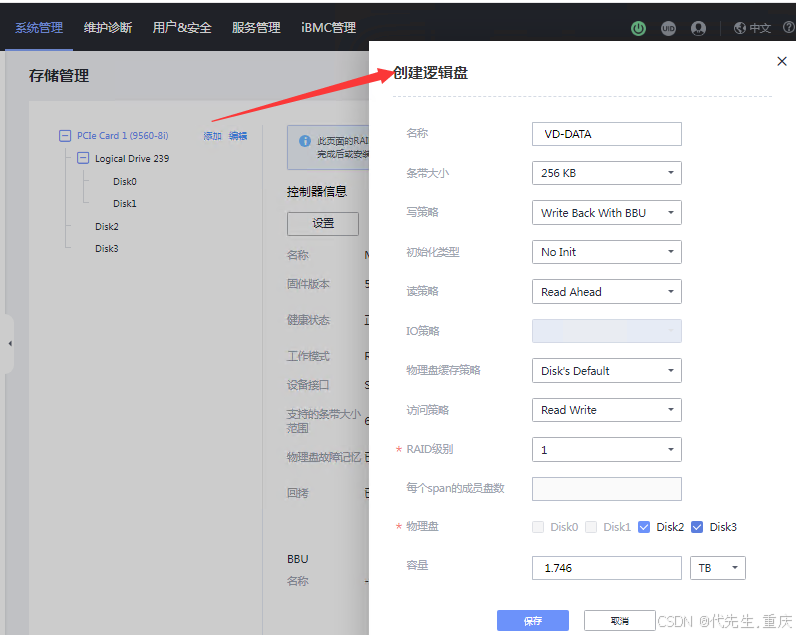Screen dimensions: 796x635
Task: Click the 容量 1.746 input field
Action: pos(607,568)
